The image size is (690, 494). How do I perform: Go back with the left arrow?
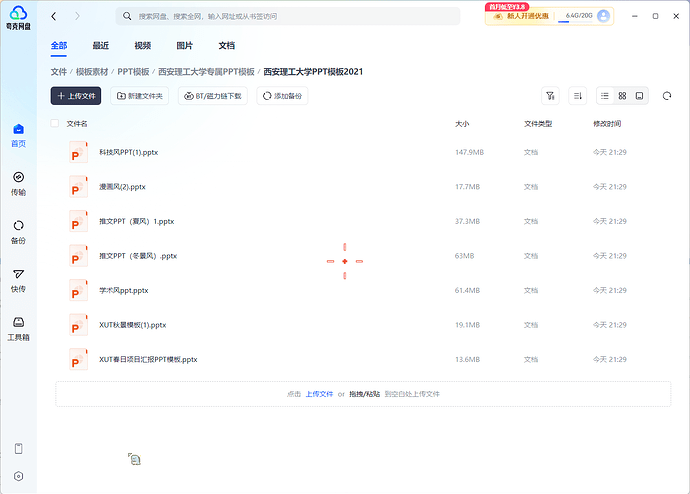tap(54, 16)
